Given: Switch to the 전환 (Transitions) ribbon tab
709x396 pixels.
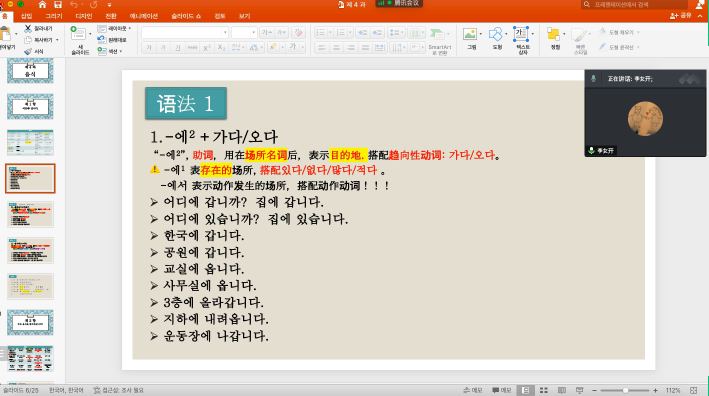Looking at the screenshot, I should coord(111,16).
